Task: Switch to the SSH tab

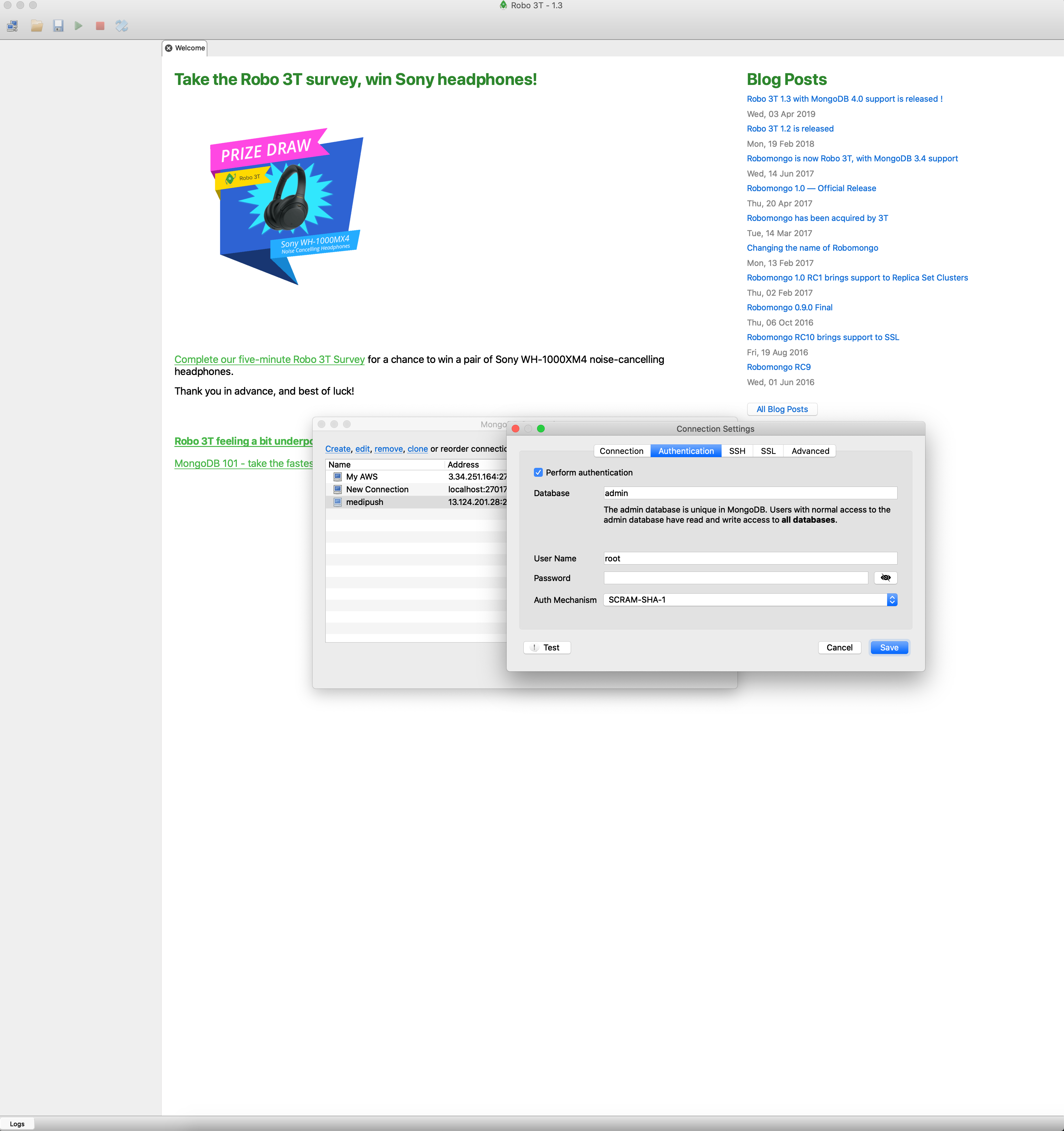Action: 737,450
